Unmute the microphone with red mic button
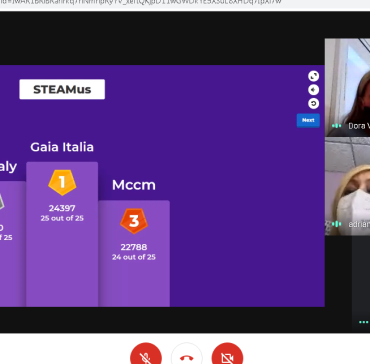Viewport: 370px width, 364px height. [x=146, y=357]
